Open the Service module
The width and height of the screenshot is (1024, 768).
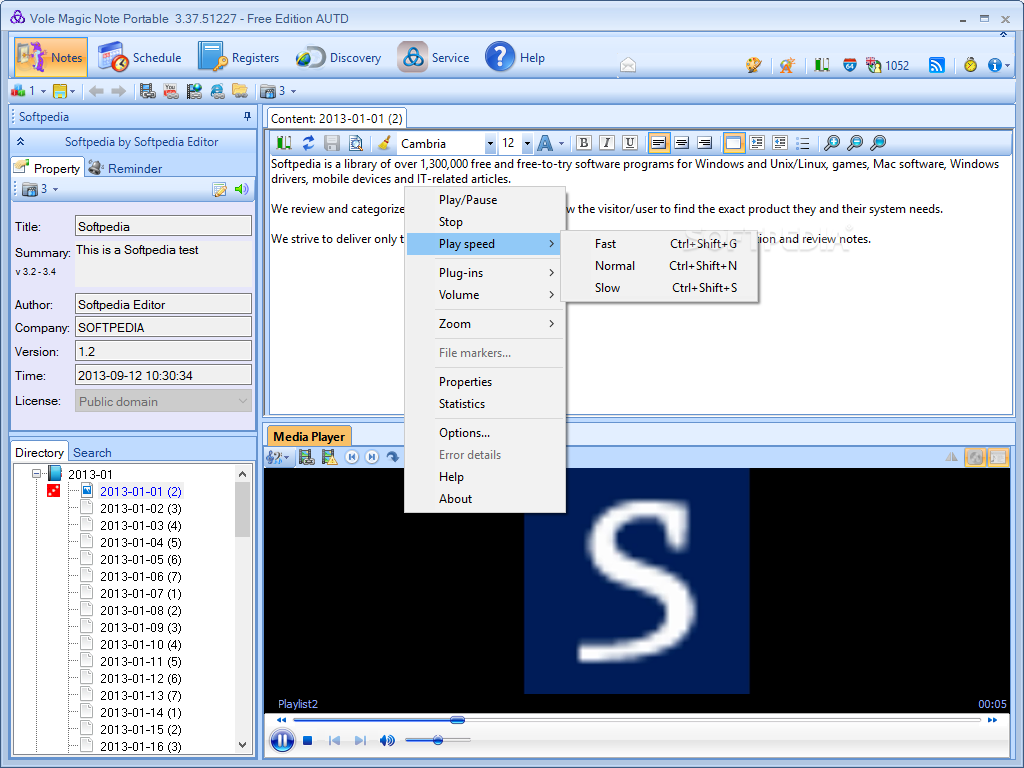(x=434, y=57)
